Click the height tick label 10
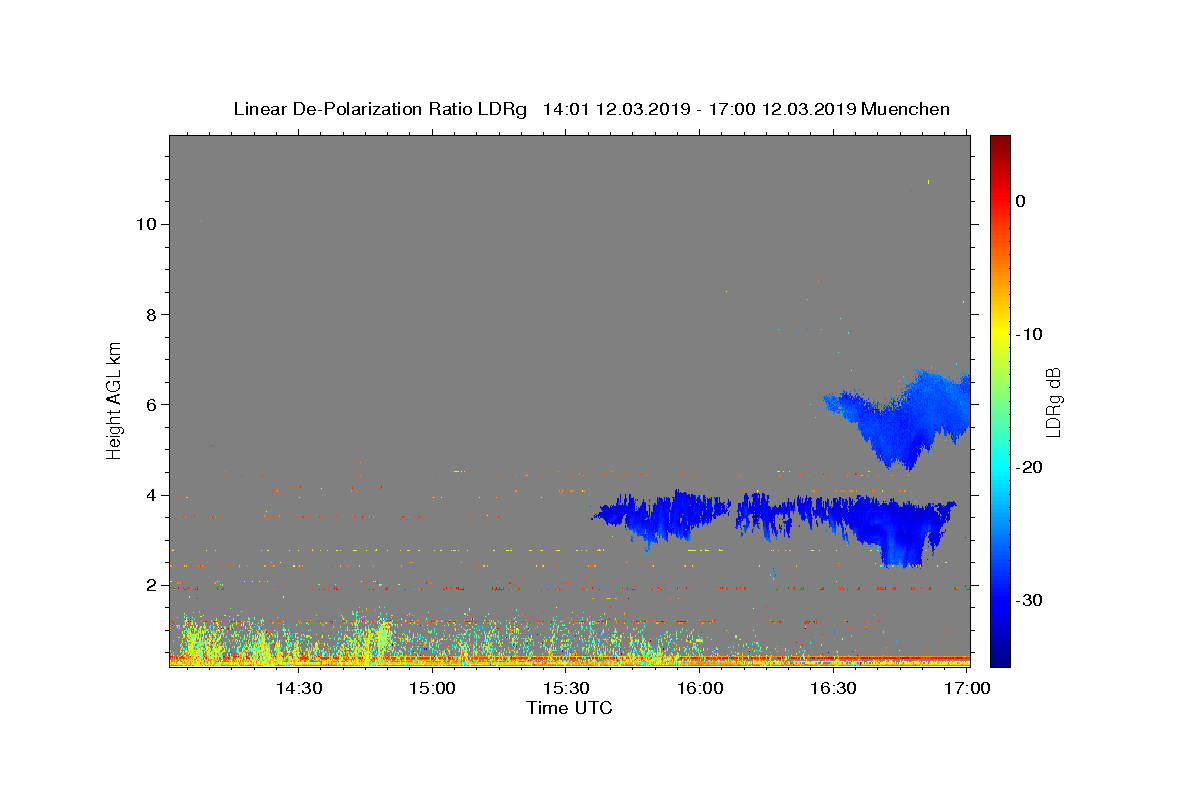The width and height of the screenshot is (1200, 800). (x=146, y=224)
